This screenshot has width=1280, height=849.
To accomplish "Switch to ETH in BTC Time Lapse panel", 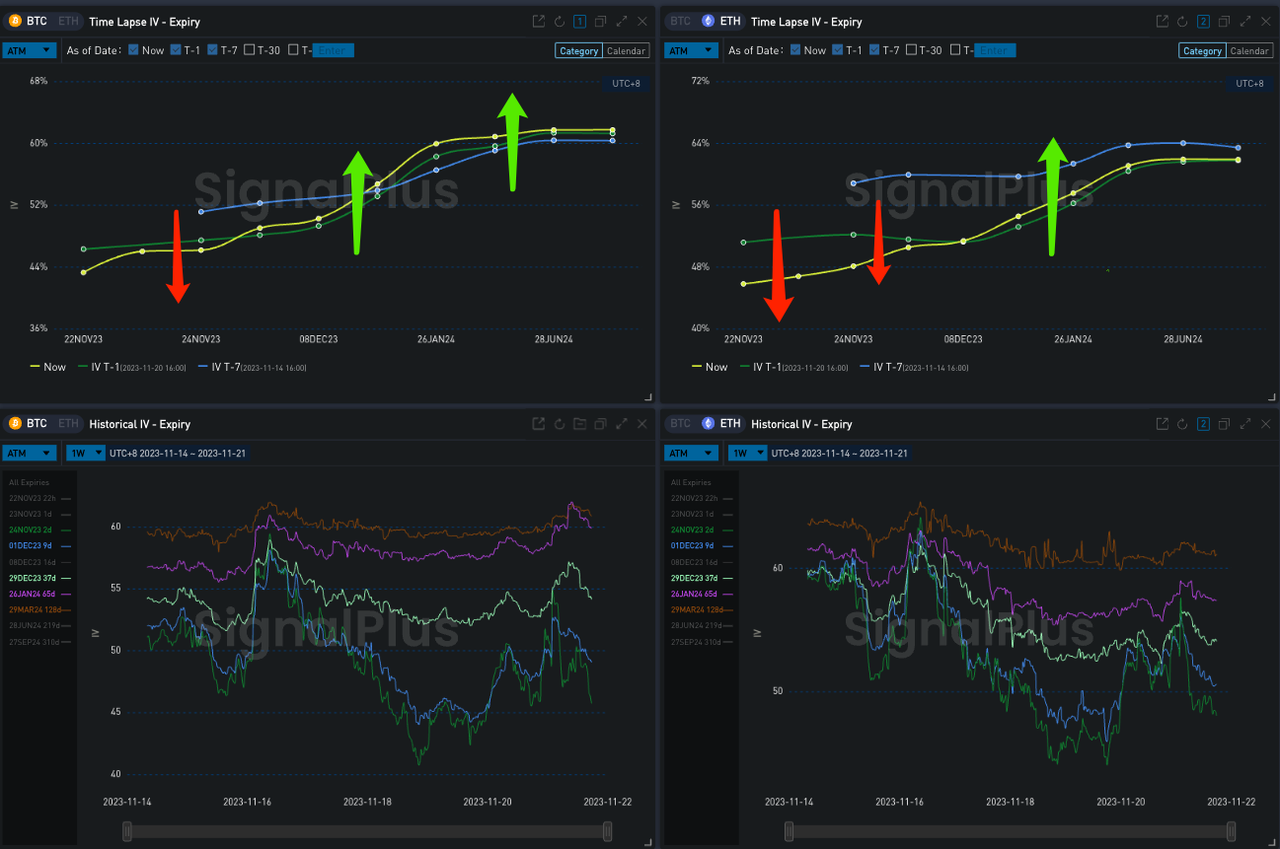I will [68, 21].
